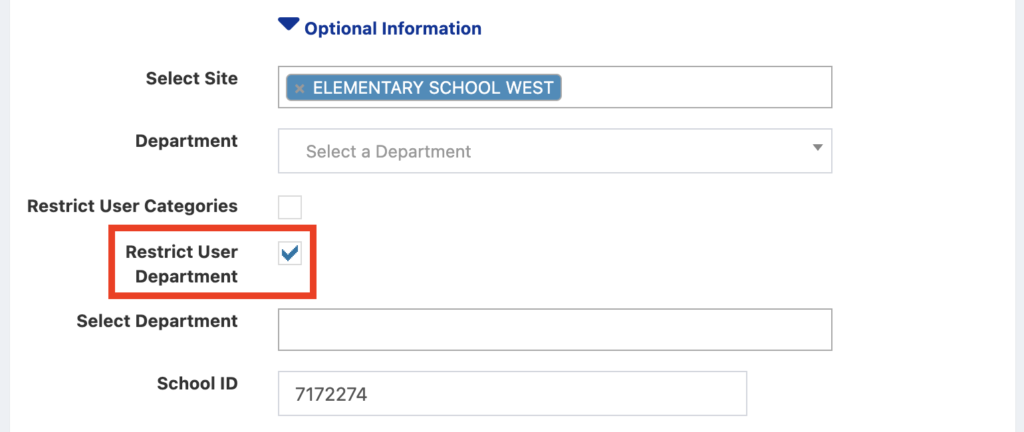Click the Select a Department placeholder text
The height and width of the screenshot is (432, 1024).
click(x=388, y=152)
